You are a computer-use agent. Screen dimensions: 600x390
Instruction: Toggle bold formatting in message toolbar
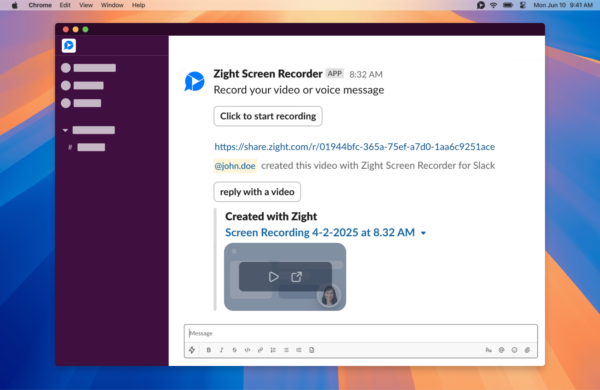click(x=209, y=350)
